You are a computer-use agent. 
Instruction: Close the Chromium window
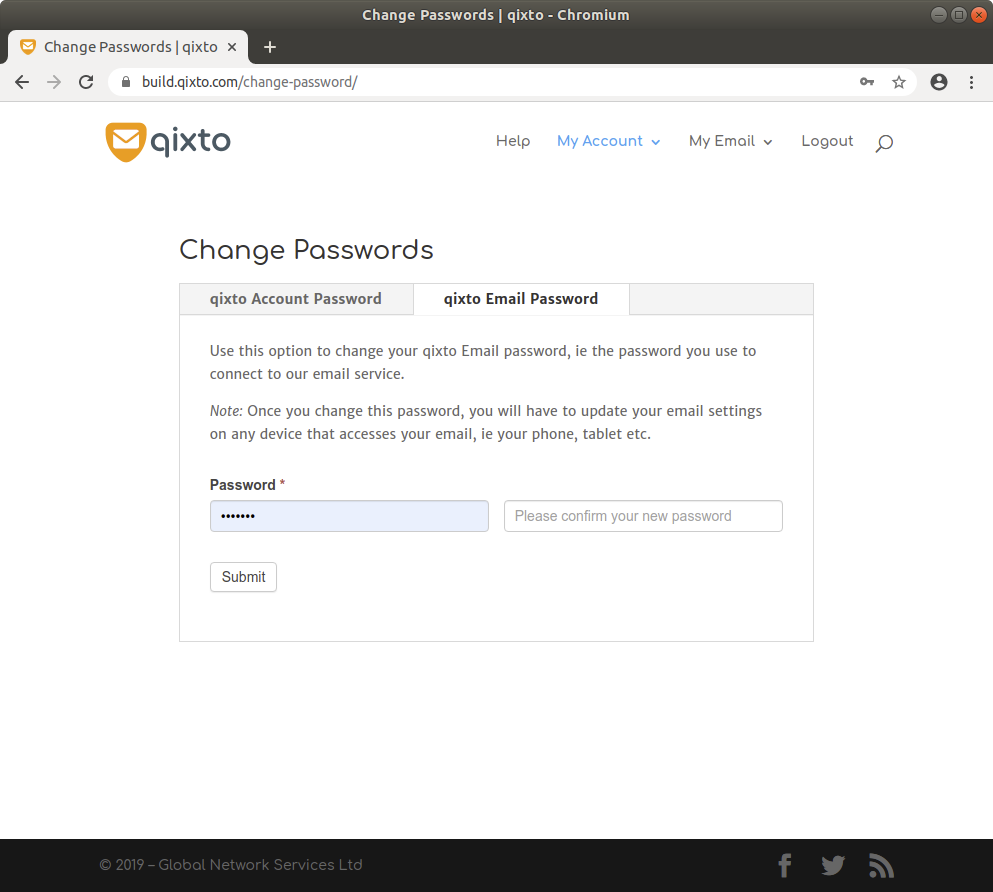click(x=978, y=15)
